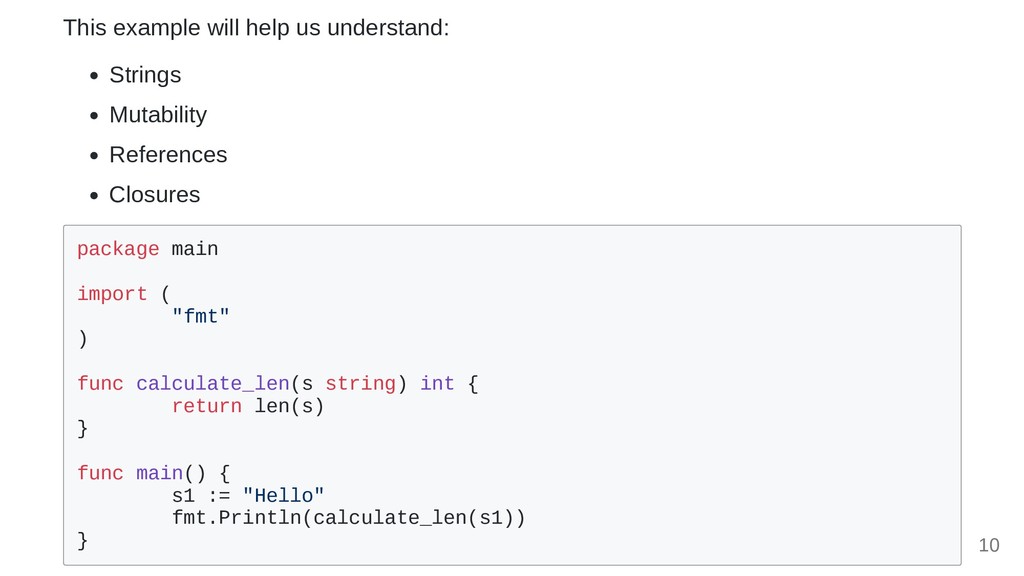Click the closing brace of main function
The width and height of the screenshot is (1024, 576).
pos(82,541)
